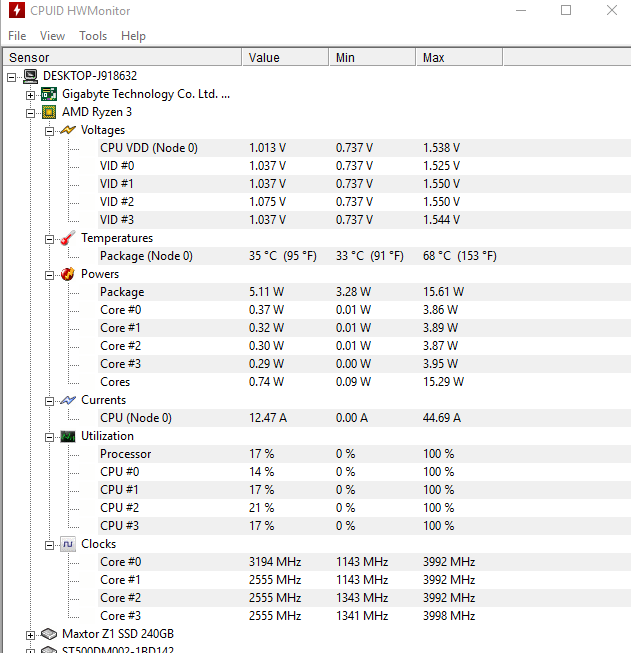Select the AMD Ryzen 3 label
631x653 pixels.
[x=97, y=112]
